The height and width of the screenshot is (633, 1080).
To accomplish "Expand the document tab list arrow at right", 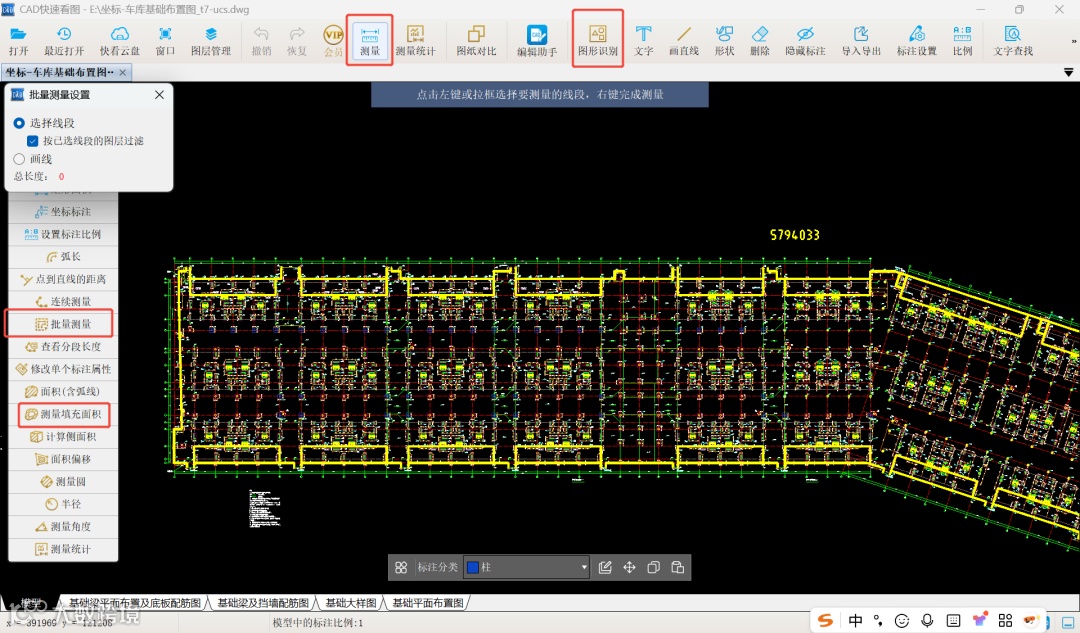I will 1069,73.
